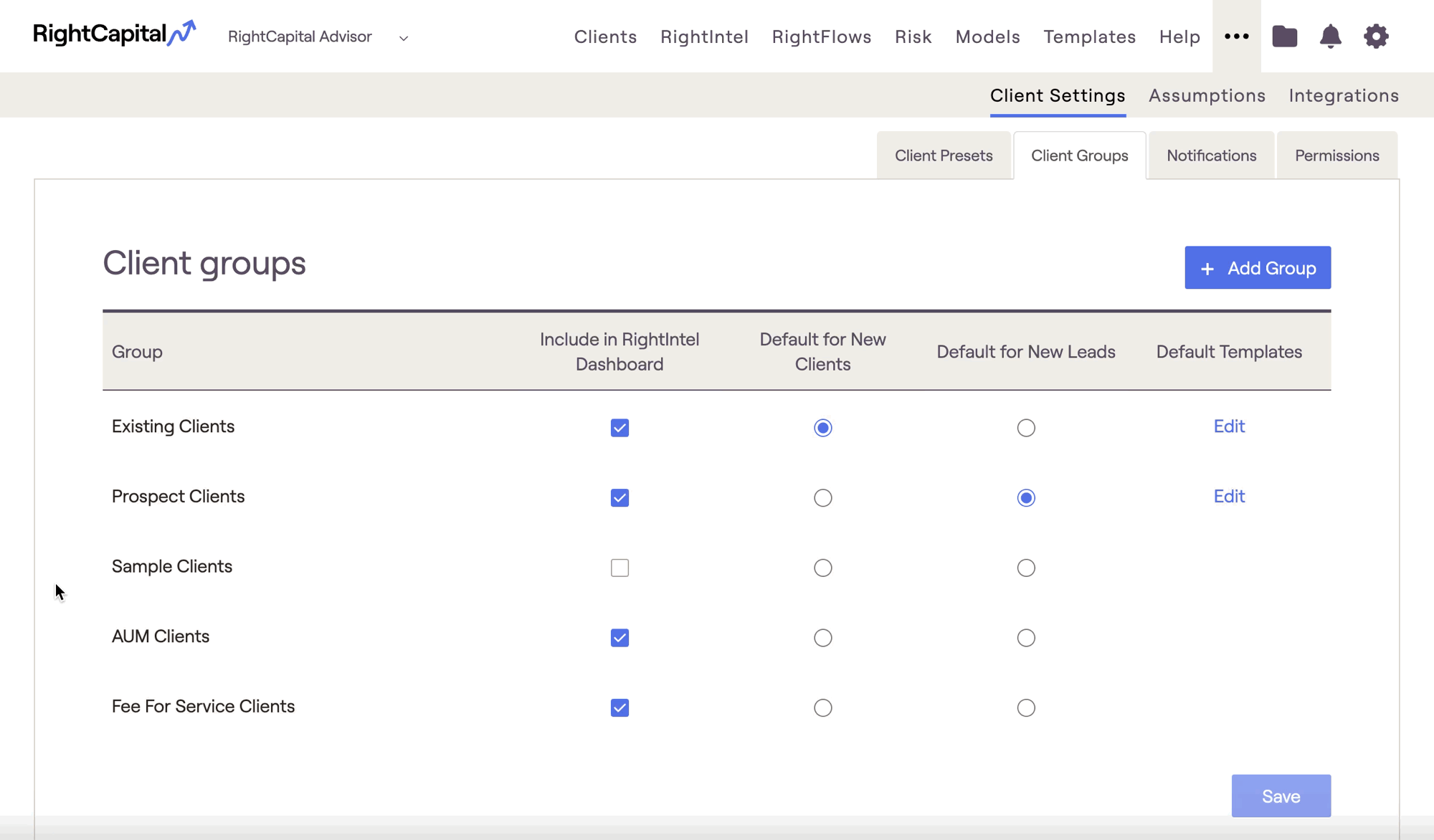
Task: Set Prospect Clients as default for new clients
Action: click(822, 498)
